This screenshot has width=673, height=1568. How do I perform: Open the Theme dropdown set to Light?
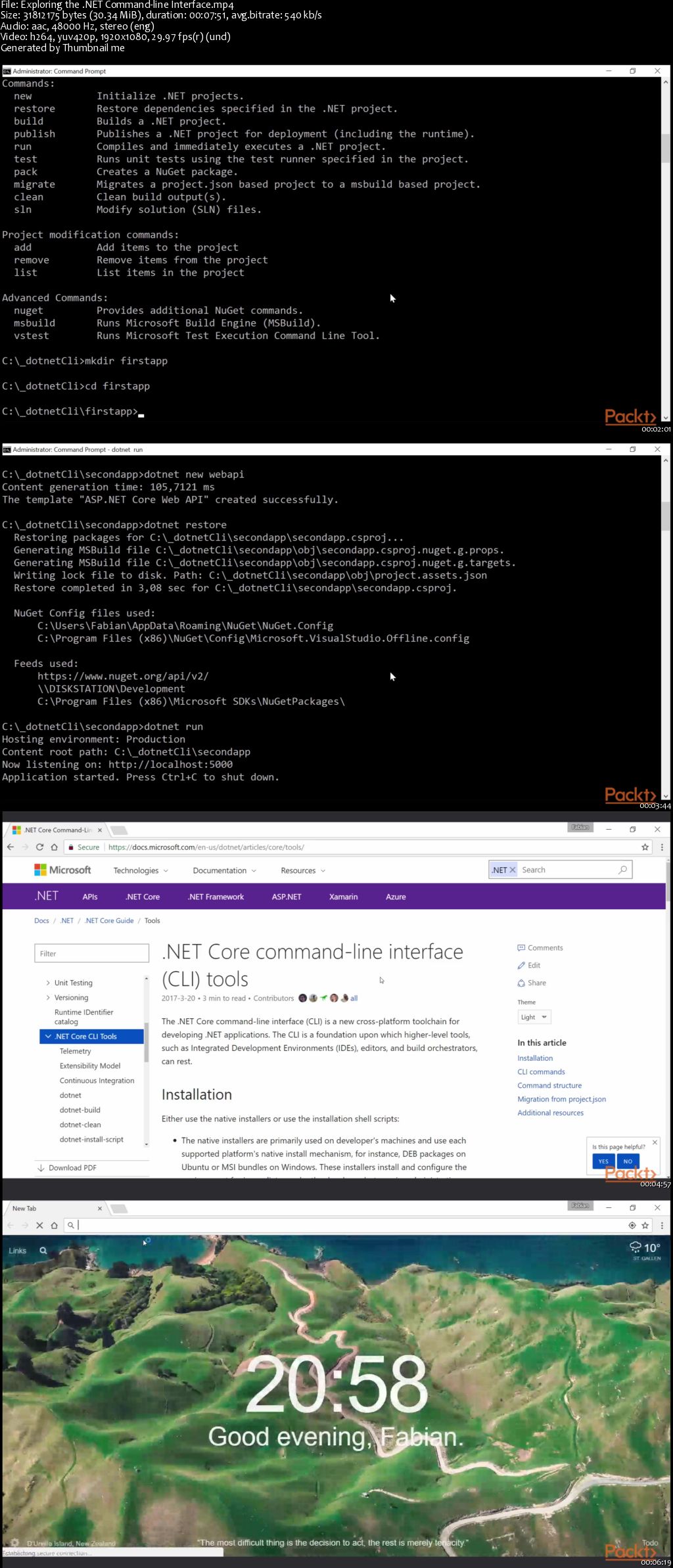point(534,1017)
